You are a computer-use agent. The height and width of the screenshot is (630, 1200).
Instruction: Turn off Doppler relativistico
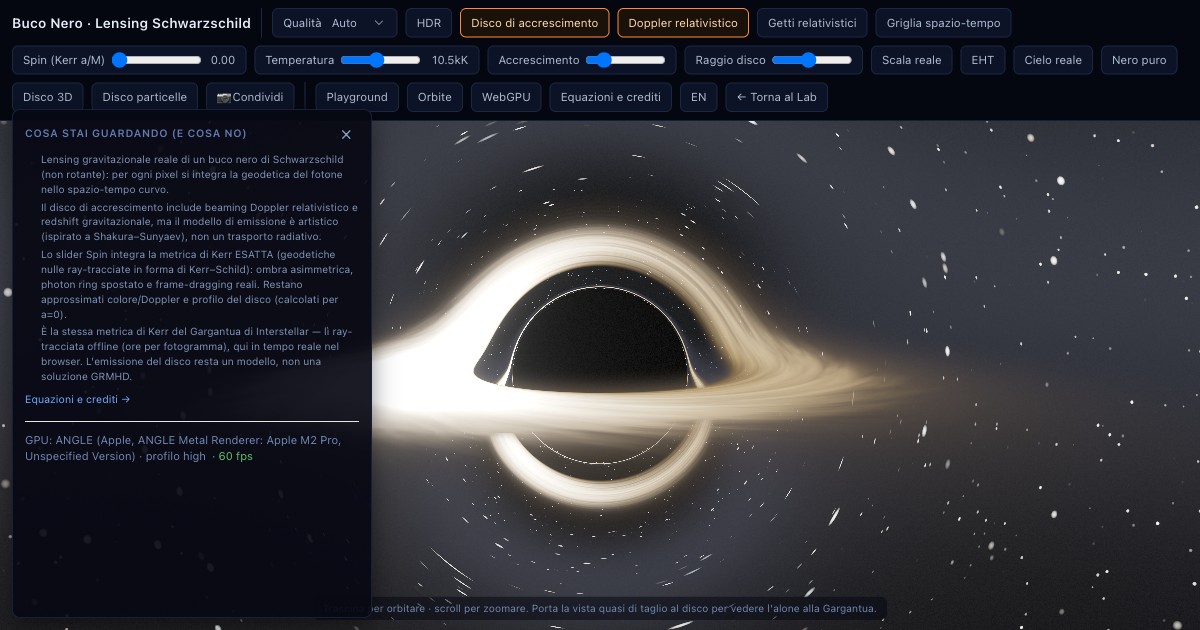(683, 22)
